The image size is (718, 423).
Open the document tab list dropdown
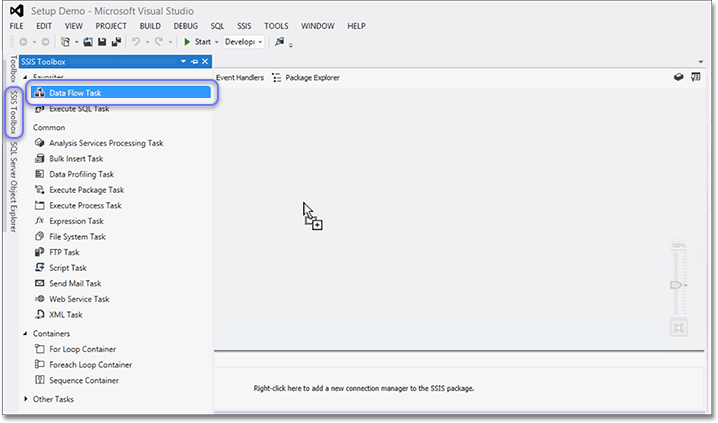[x=701, y=61]
